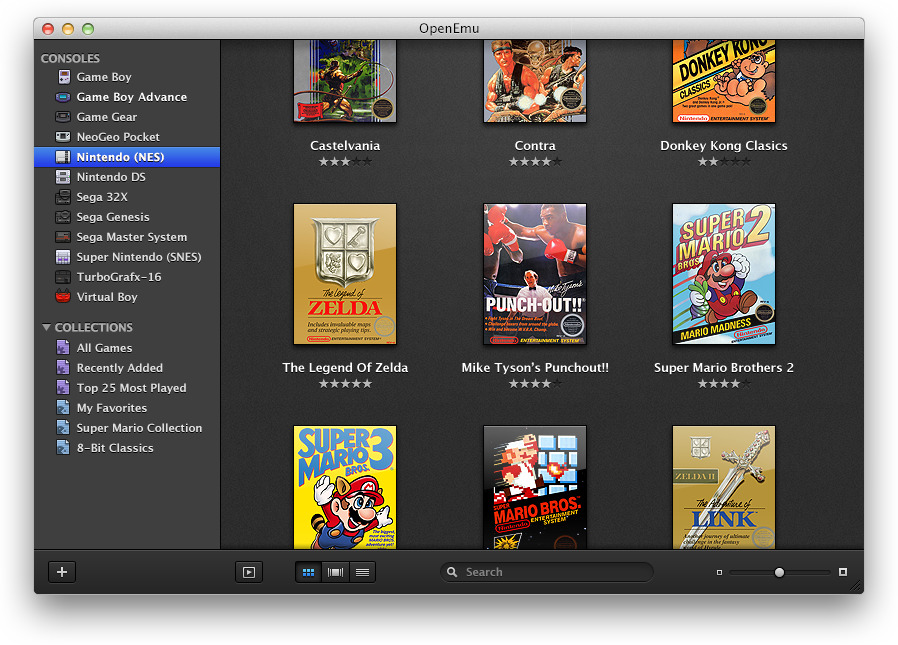Open Super Mario Collection label
The height and width of the screenshot is (645, 898).
(139, 428)
